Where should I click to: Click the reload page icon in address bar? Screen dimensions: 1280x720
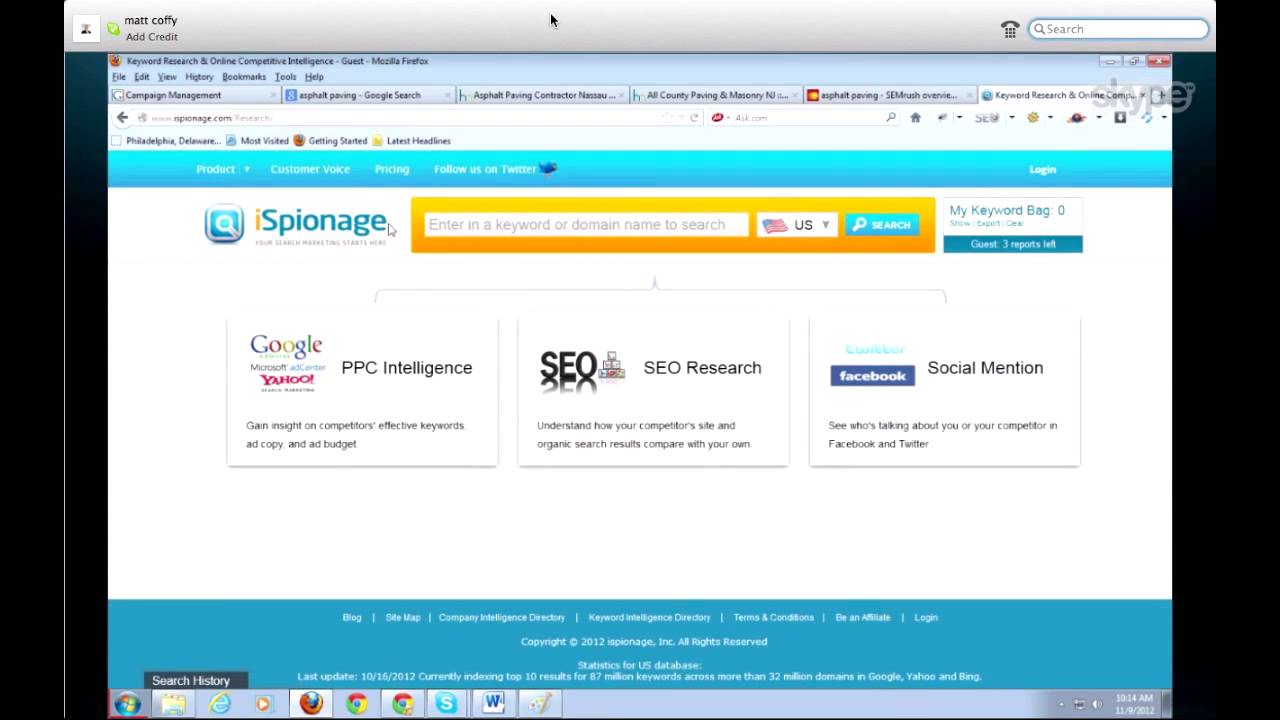point(694,118)
